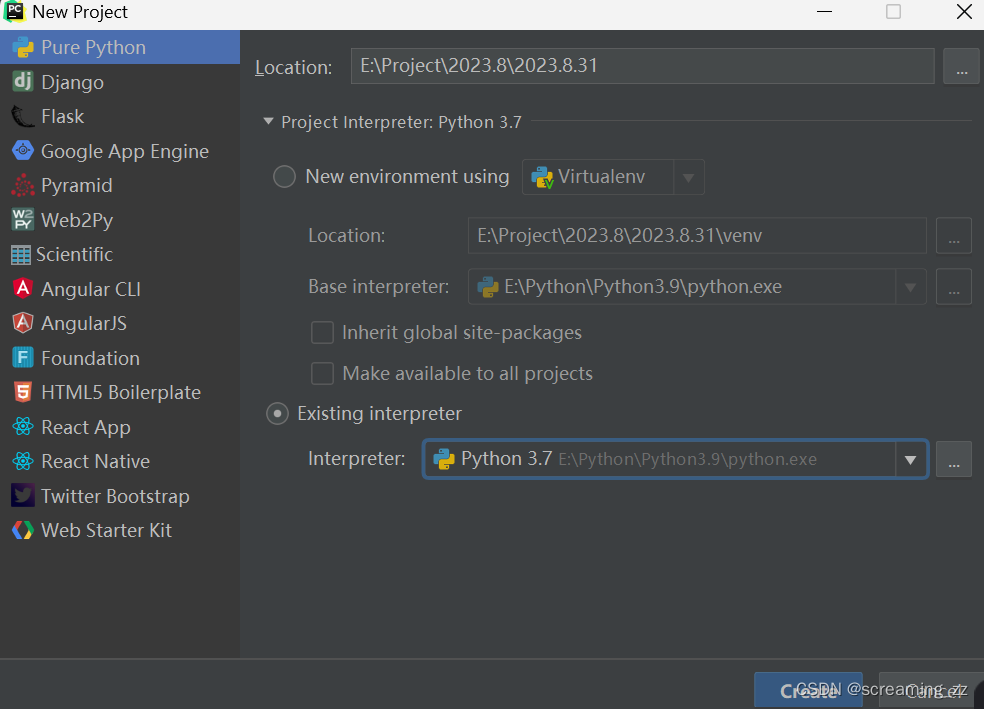Screen dimensions: 984x709
Task: Click the Create button
Action: (x=808, y=690)
